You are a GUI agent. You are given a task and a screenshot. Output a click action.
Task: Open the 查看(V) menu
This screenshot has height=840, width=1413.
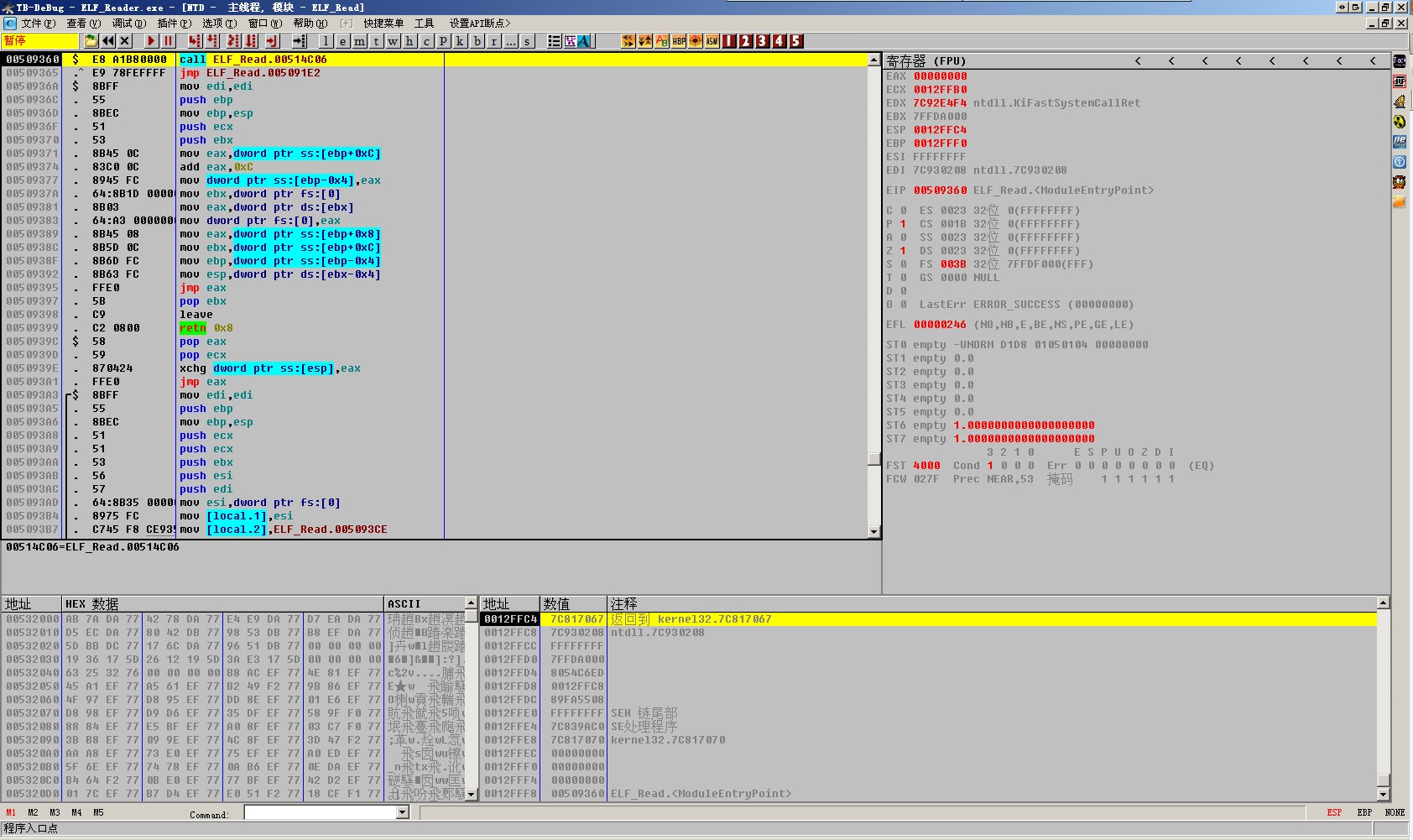83,23
